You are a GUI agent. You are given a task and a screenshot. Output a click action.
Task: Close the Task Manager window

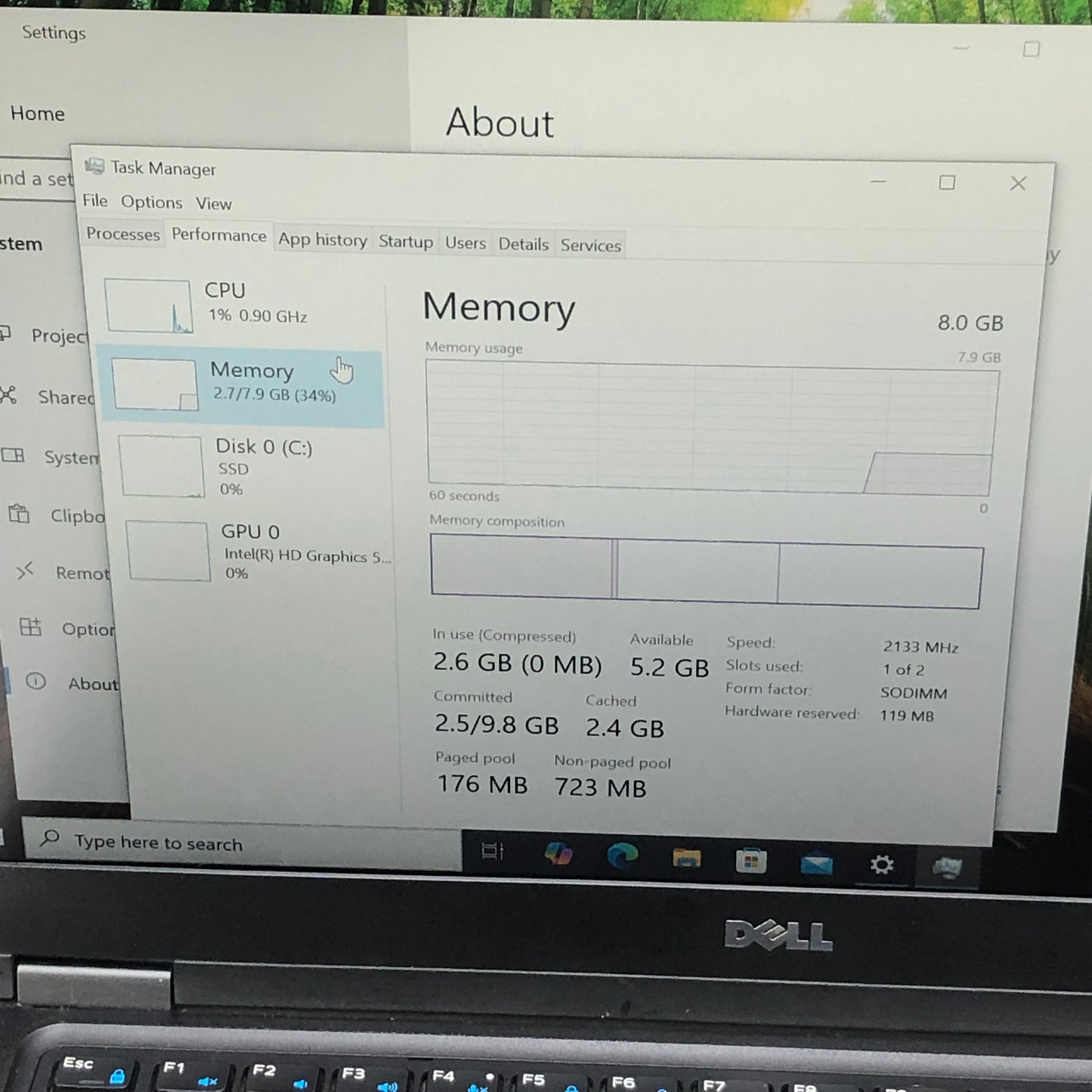pos(1017,184)
